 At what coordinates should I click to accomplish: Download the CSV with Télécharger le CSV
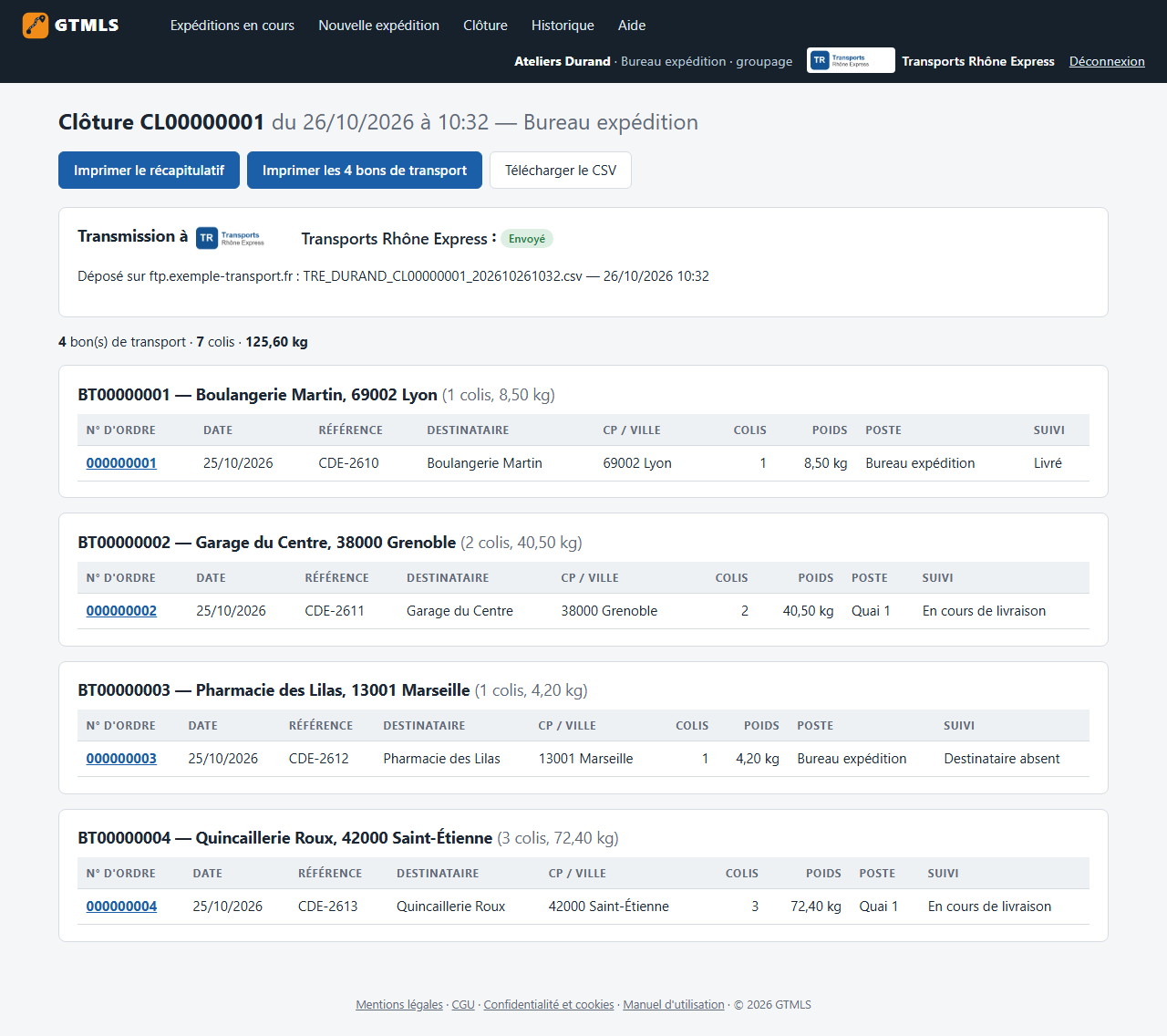(x=561, y=171)
